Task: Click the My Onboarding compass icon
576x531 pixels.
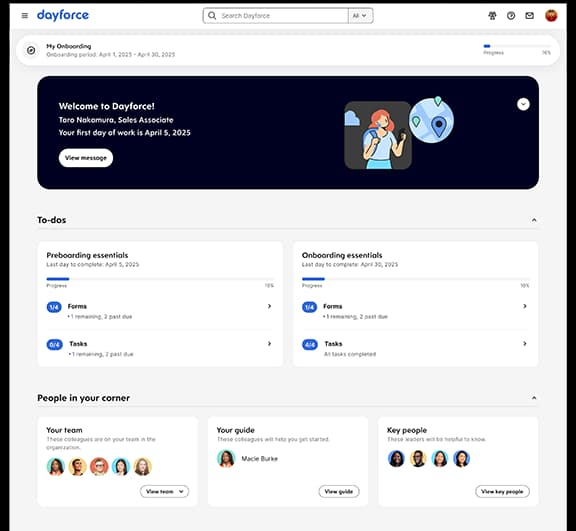Action: coord(31,50)
